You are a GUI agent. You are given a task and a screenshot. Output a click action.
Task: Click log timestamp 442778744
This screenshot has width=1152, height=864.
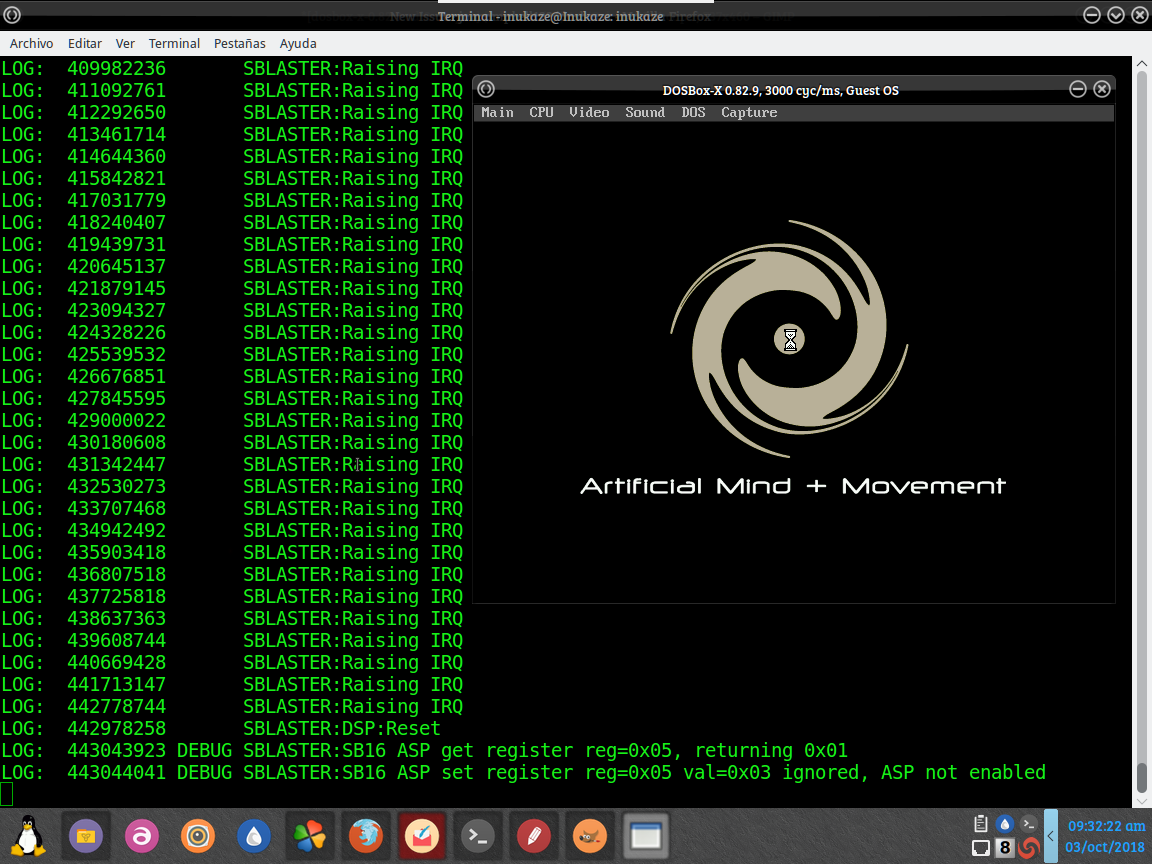coord(117,706)
